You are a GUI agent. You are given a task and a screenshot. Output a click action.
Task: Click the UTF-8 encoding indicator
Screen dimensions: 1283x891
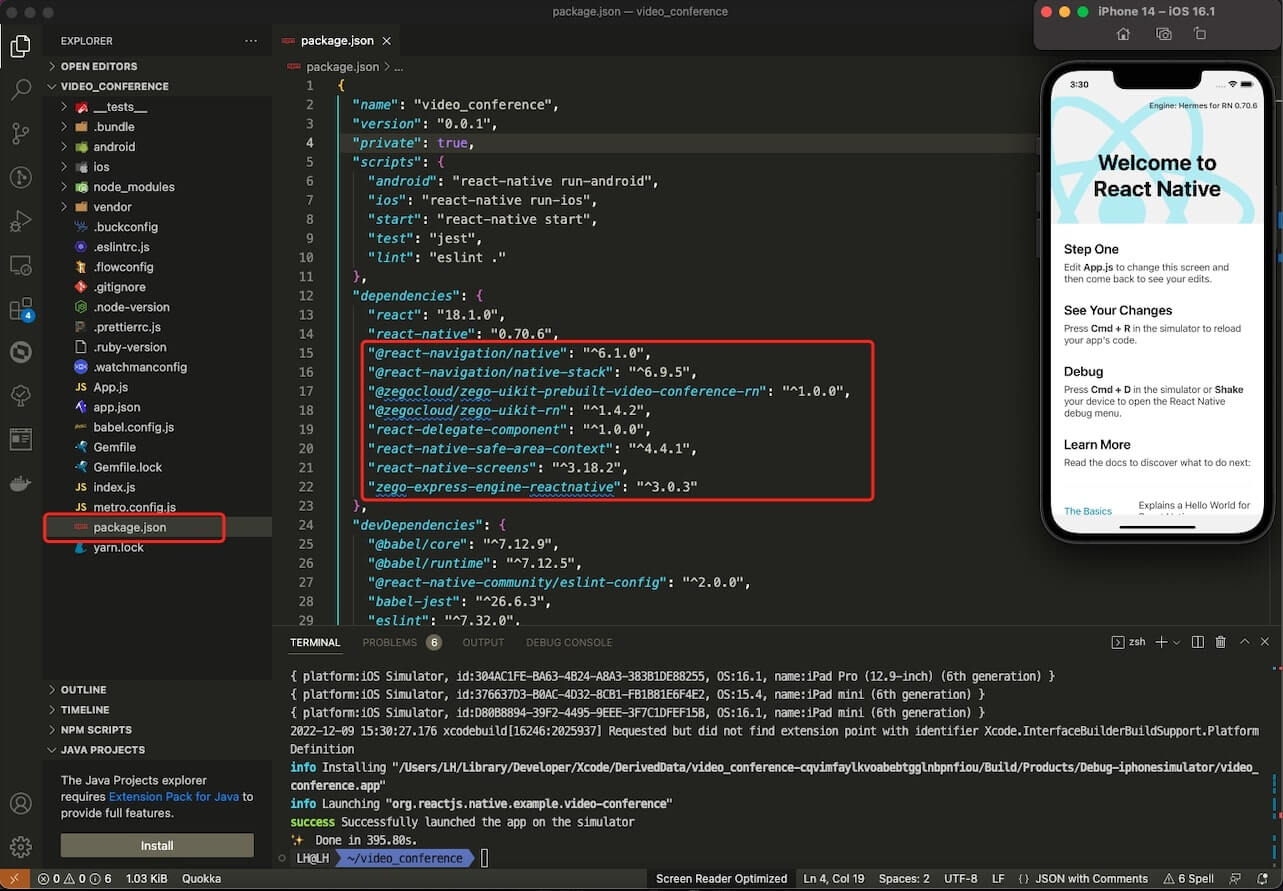[960, 879]
